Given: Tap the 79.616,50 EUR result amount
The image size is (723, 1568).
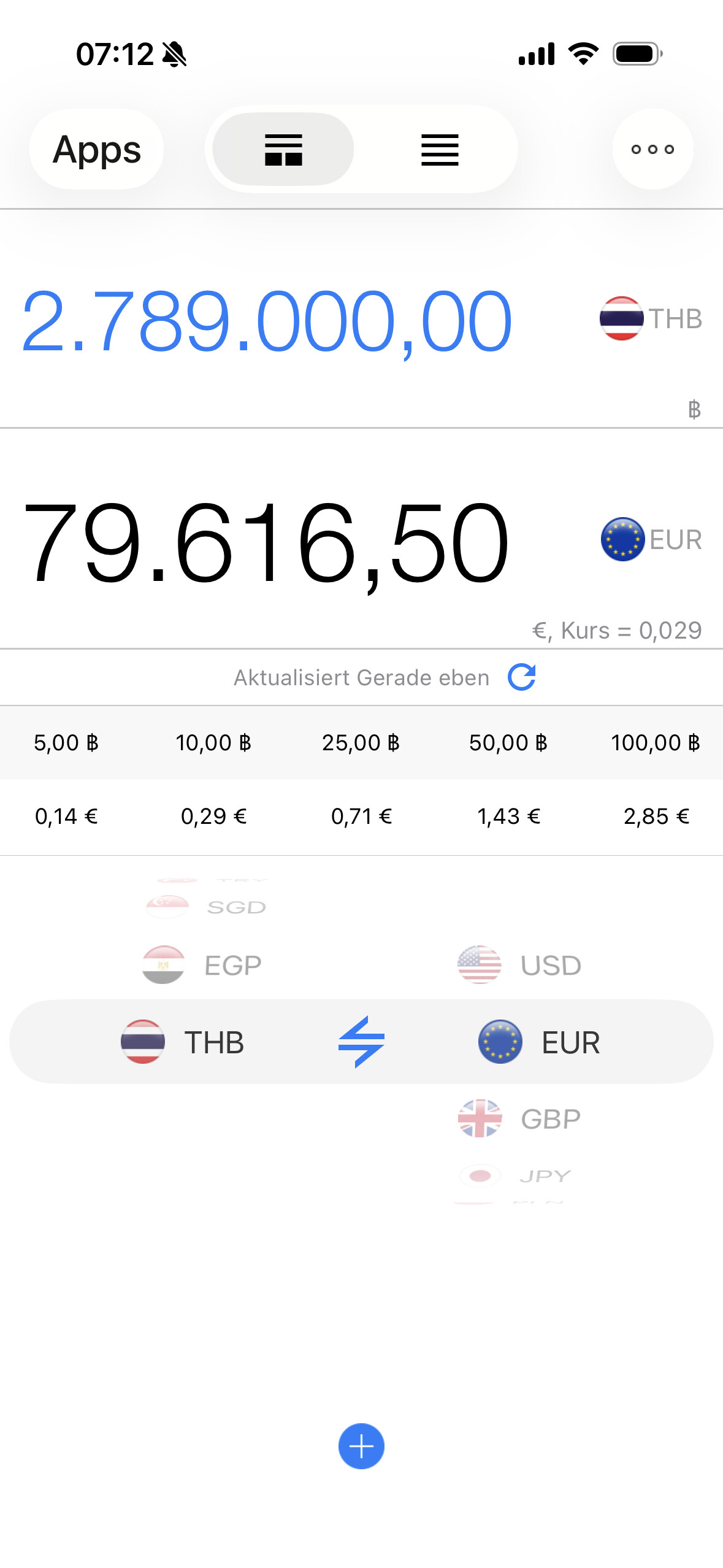Looking at the screenshot, I should (x=266, y=542).
